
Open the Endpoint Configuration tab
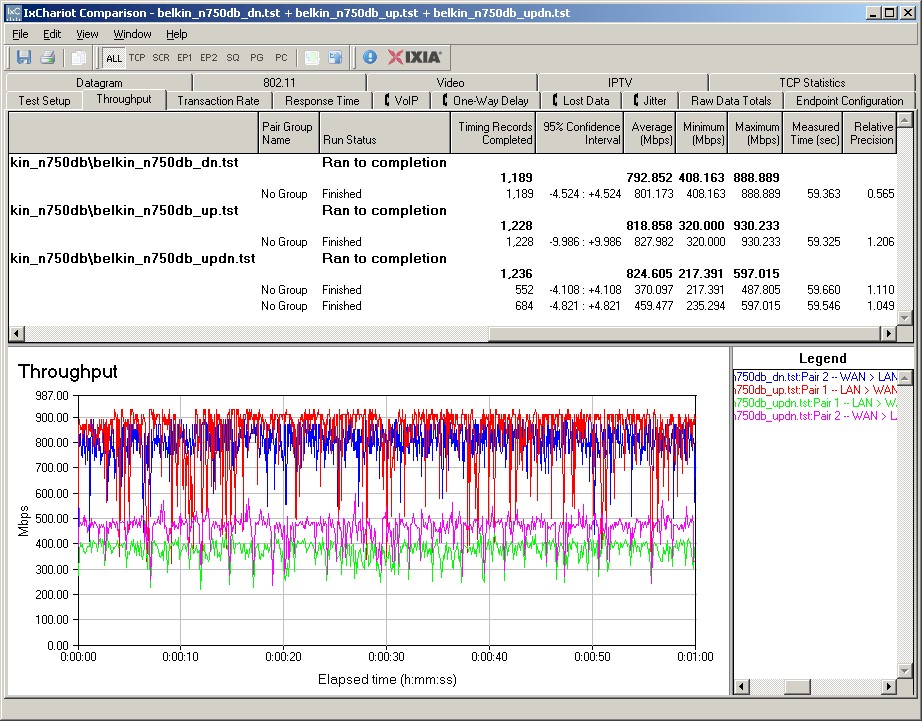(x=849, y=101)
